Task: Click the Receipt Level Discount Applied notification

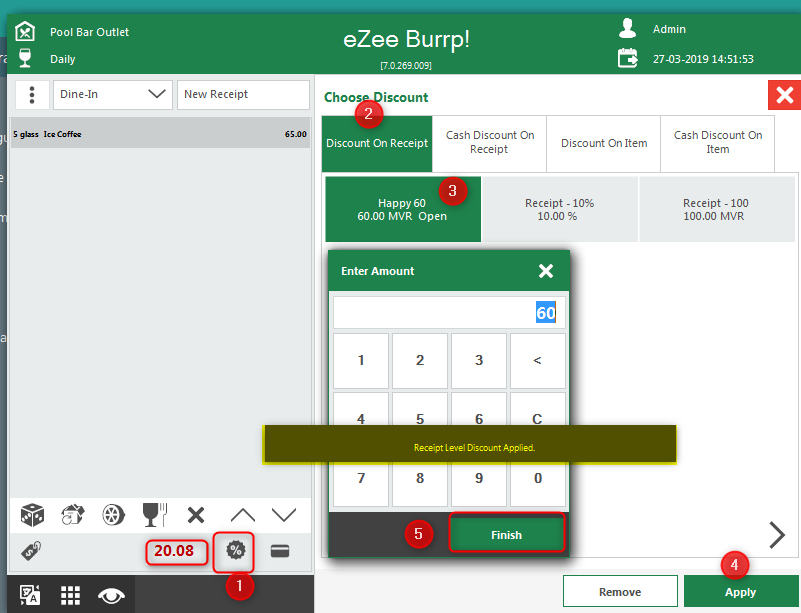Action: point(469,444)
